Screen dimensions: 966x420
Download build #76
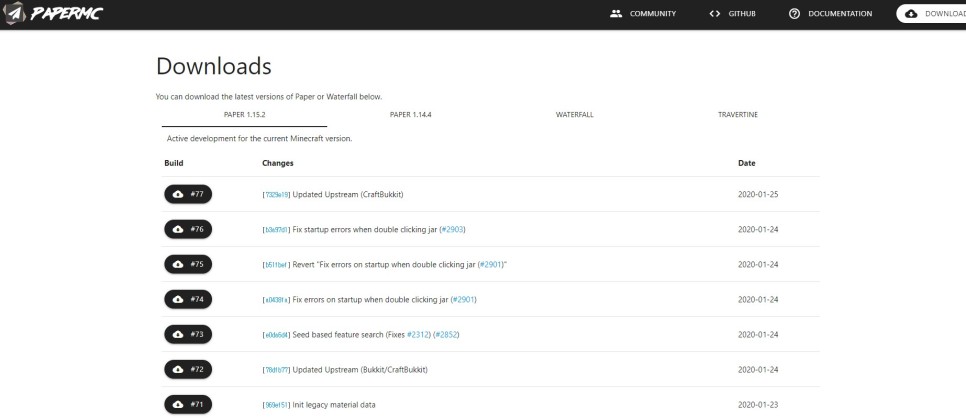pos(188,229)
